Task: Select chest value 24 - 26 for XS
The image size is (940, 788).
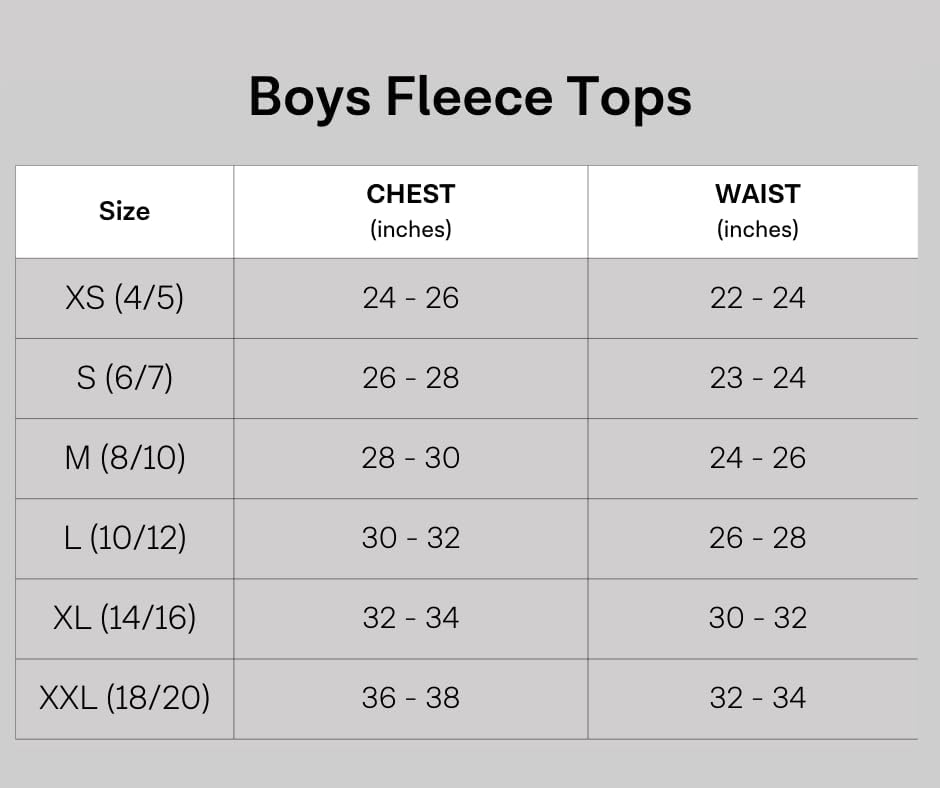Action: [x=411, y=298]
